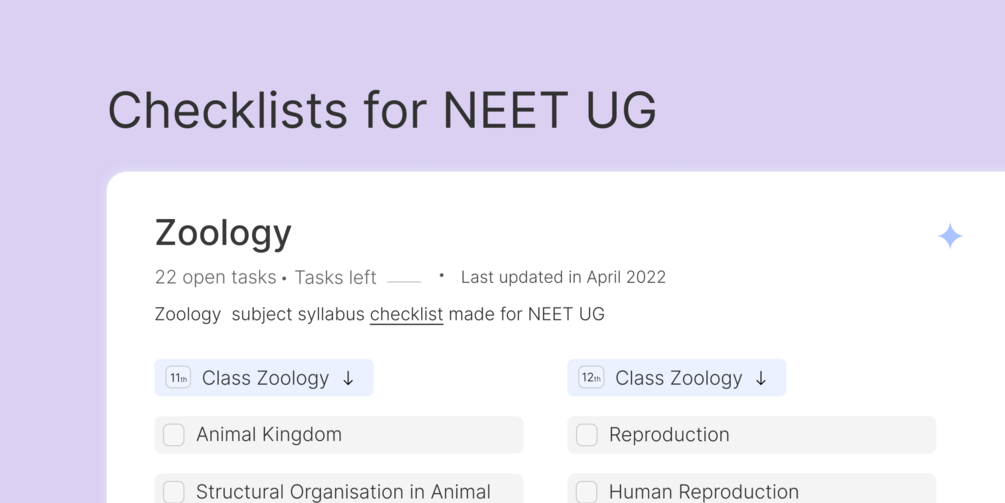The width and height of the screenshot is (1005, 503).
Task: Click the blue sparkle icon
Action: [x=950, y=236]
